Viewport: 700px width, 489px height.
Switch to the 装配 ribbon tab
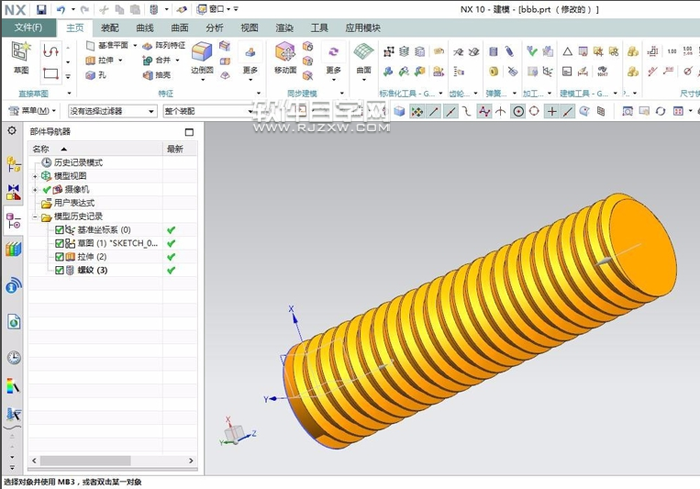110,28
